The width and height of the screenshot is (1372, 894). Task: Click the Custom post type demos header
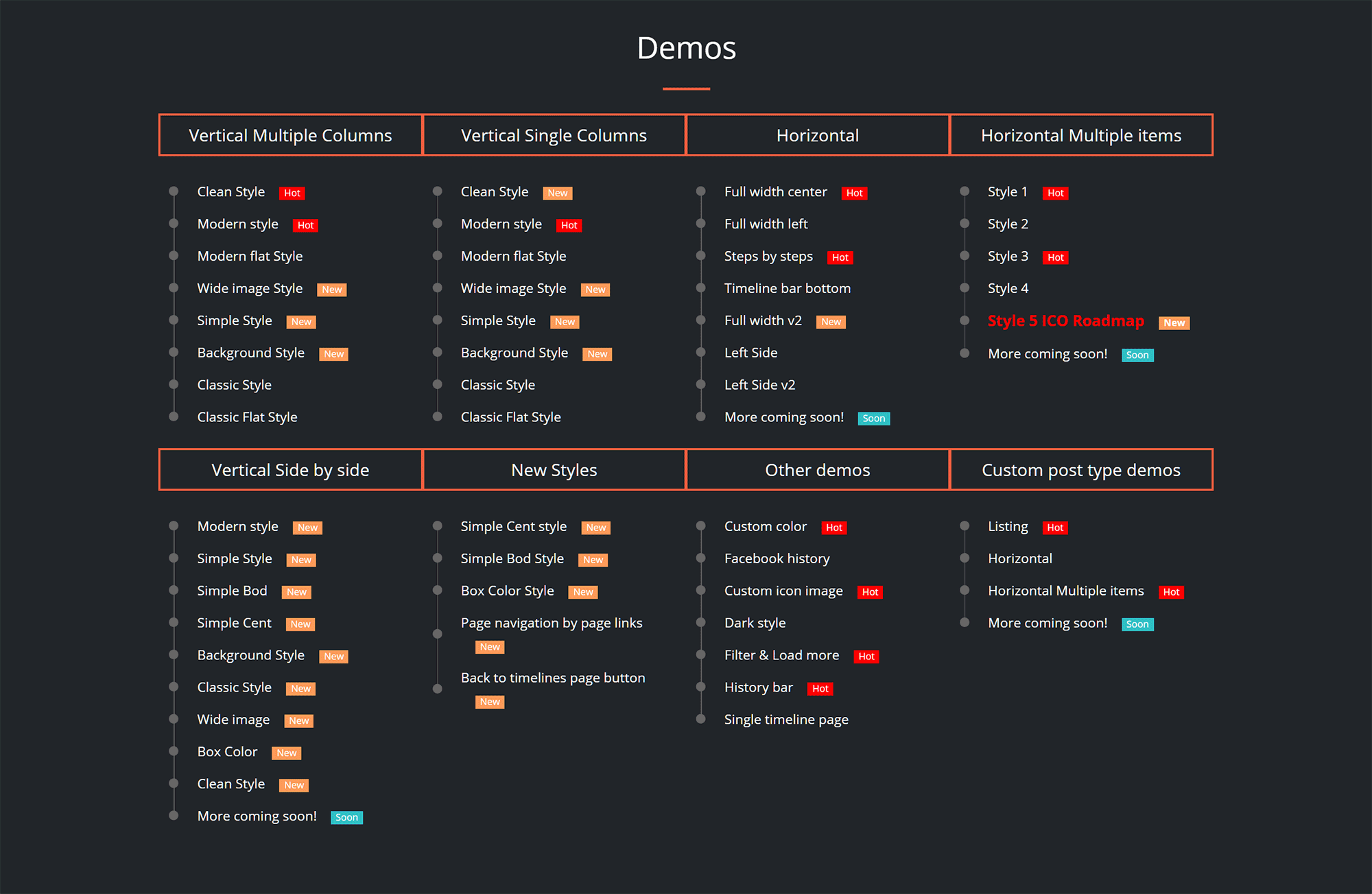[x=1081, y=470]
